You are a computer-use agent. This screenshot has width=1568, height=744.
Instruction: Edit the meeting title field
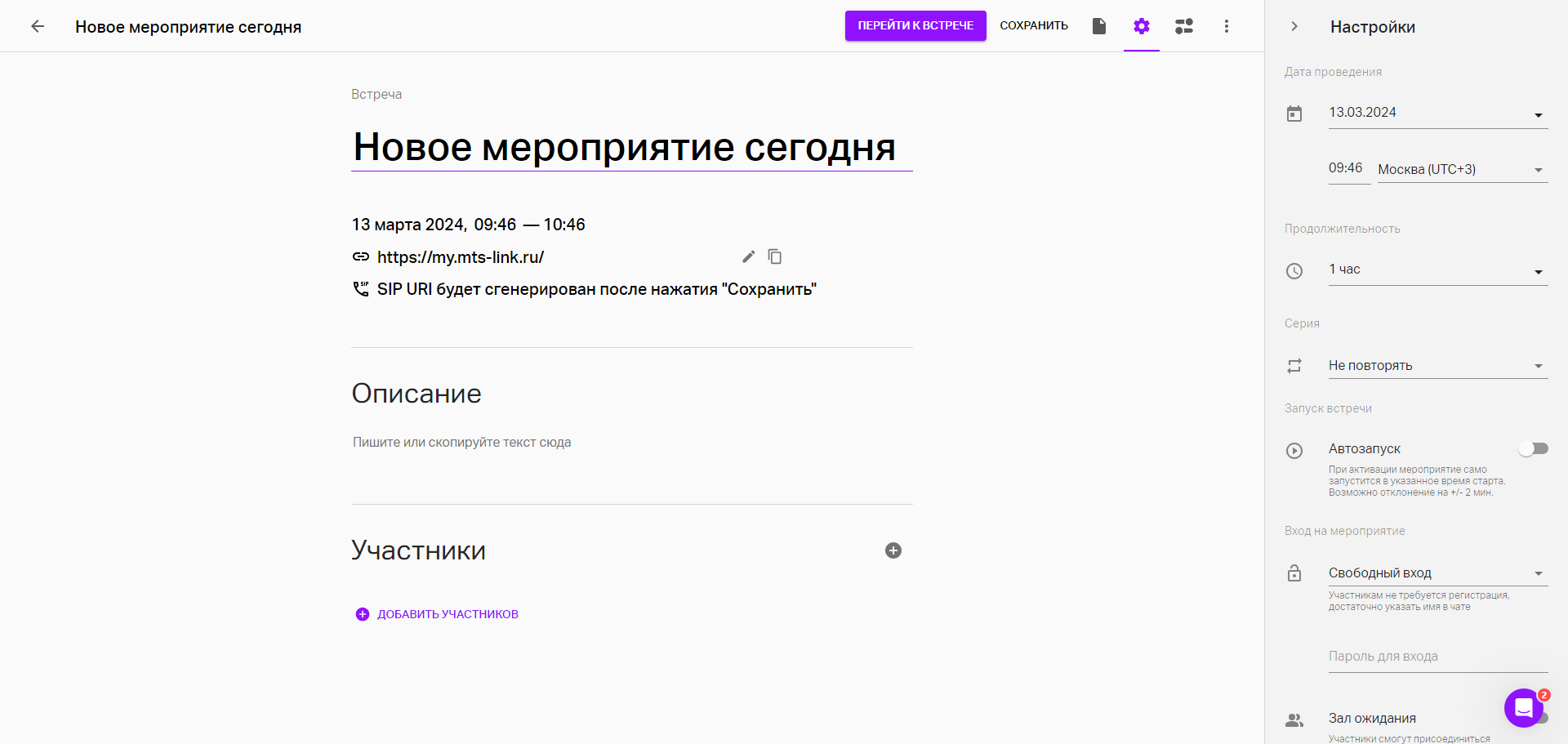coord(632,148)
